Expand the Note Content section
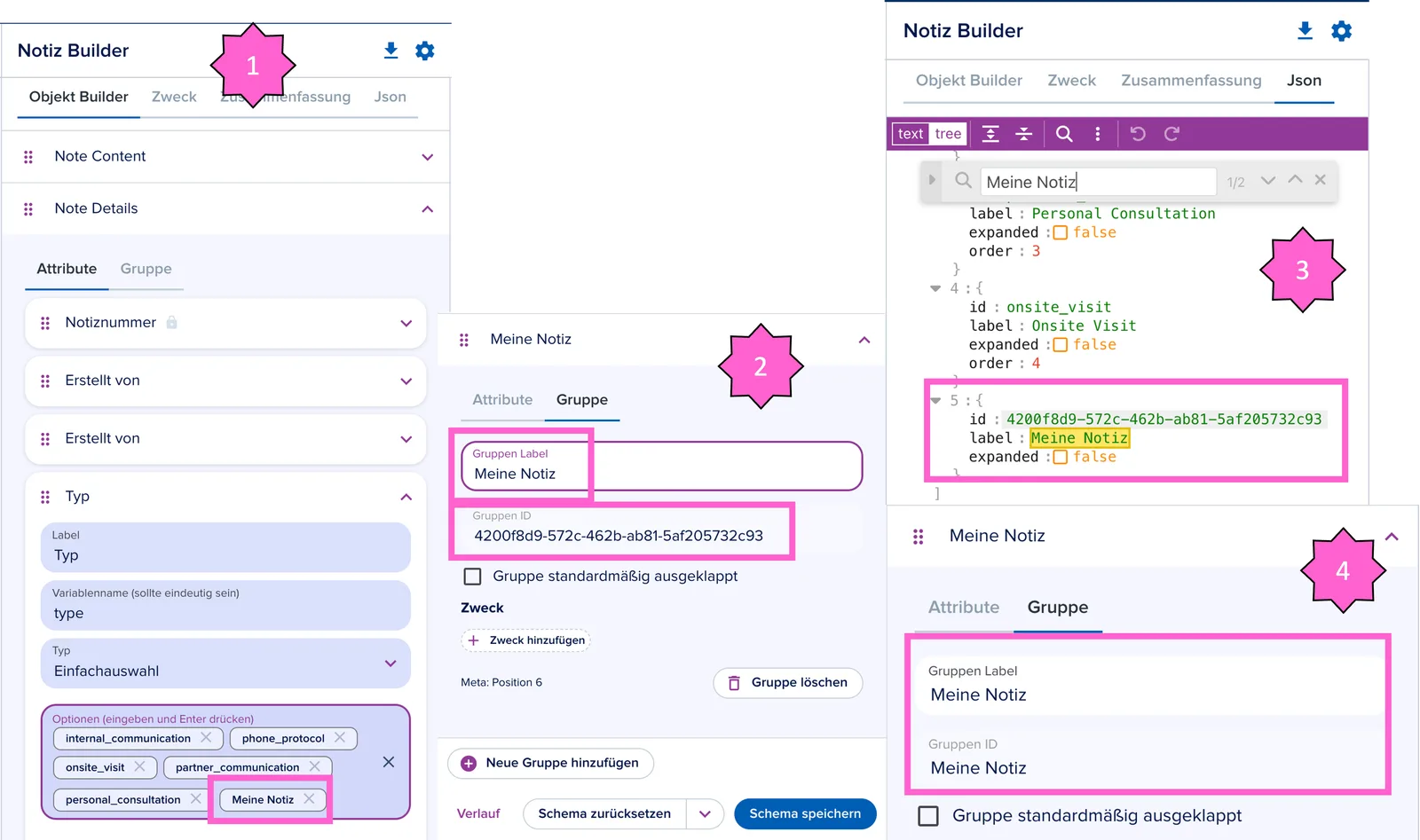This screenshot has width=1420, height=840. (427, 157)
